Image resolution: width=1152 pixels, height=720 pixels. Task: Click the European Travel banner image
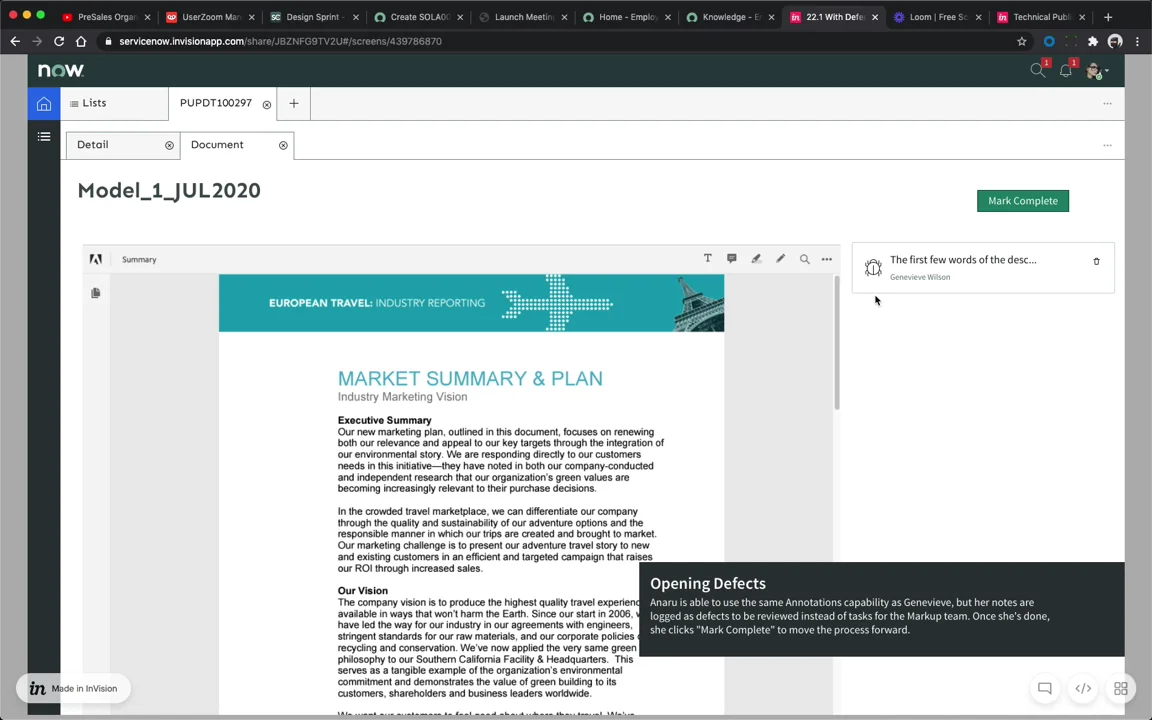coord(471,303)
